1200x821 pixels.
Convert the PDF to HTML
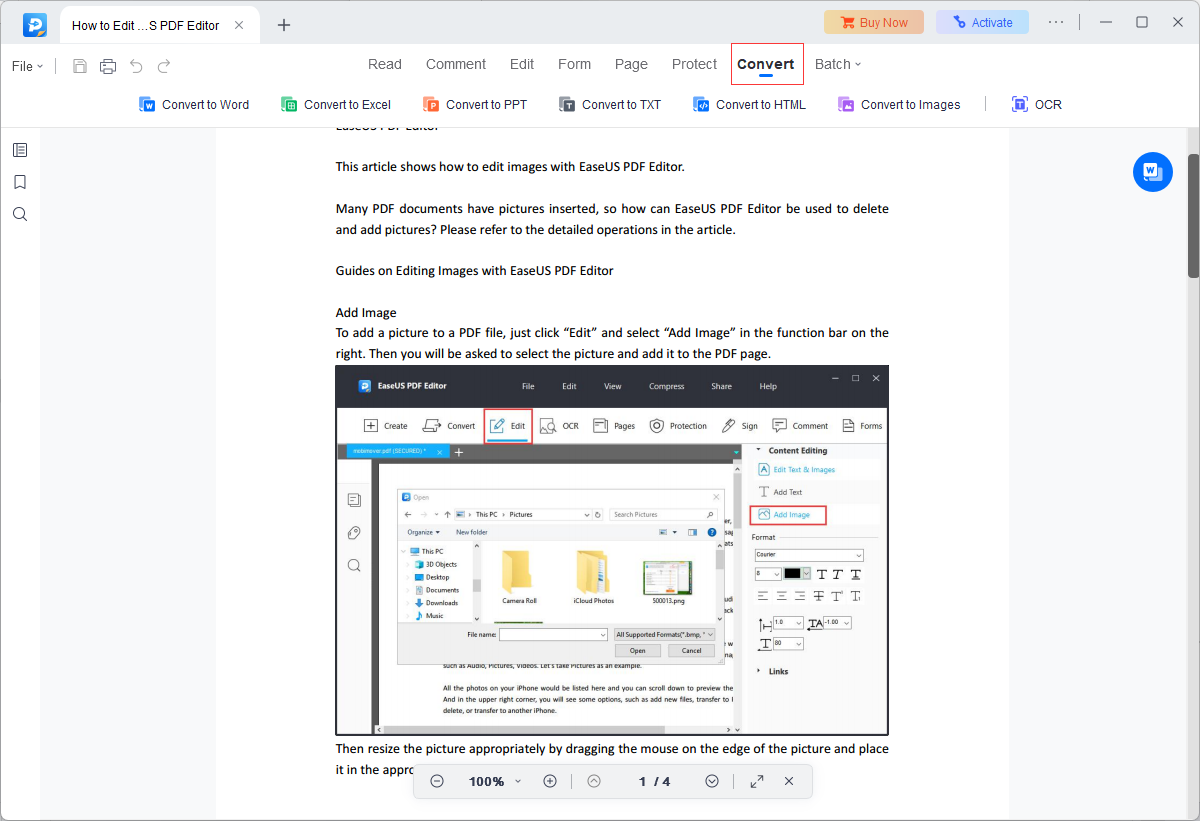coord(749,104)
